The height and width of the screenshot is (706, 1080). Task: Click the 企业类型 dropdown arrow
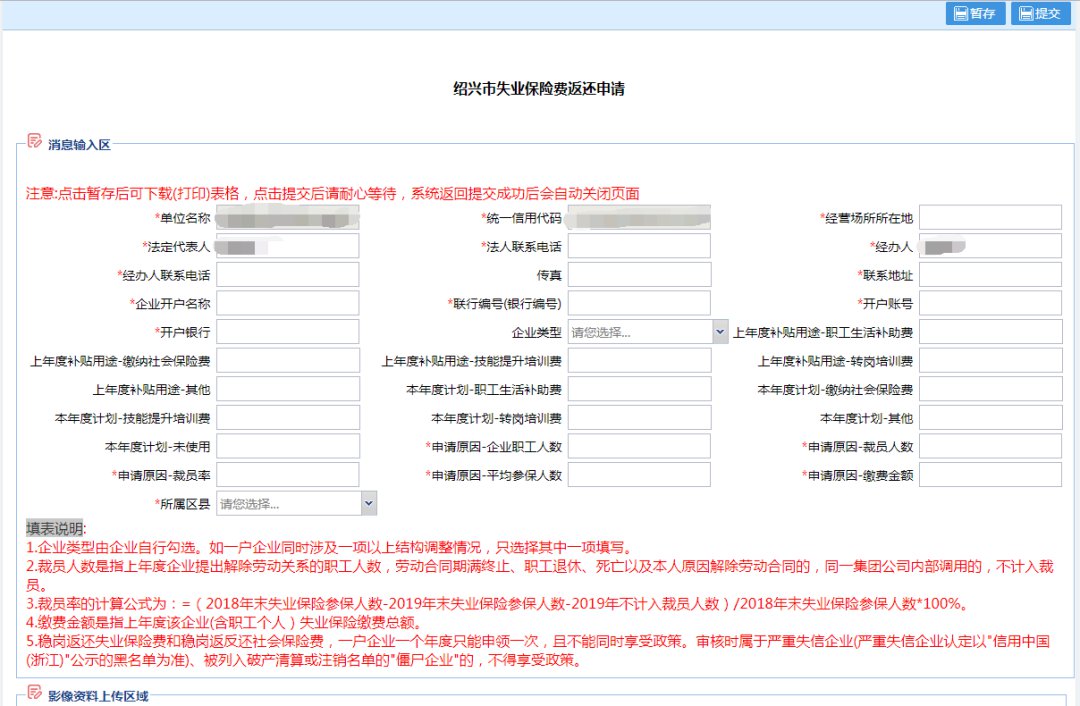(x=720, y=332)
